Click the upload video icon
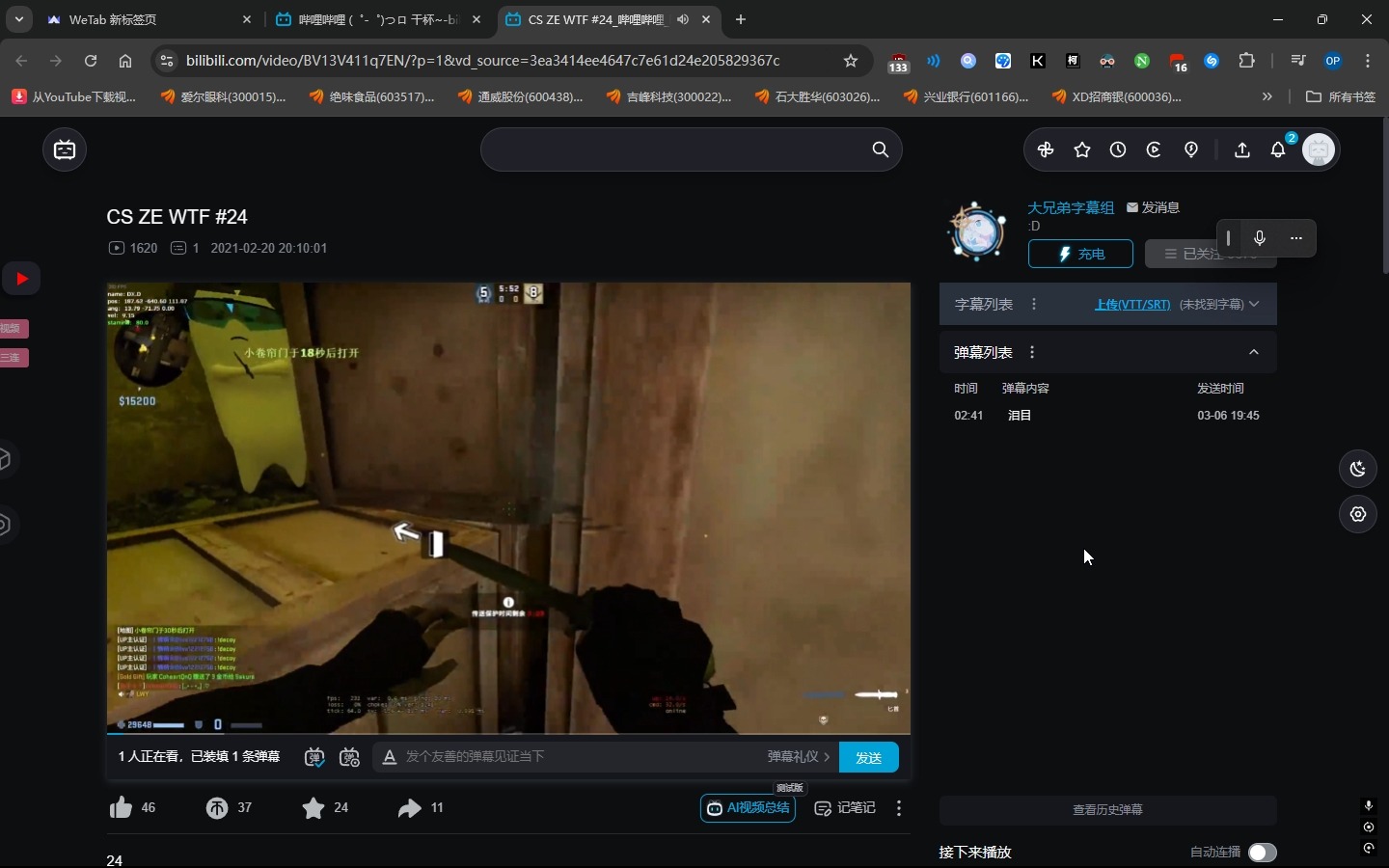The image size is (1389, 868). pos(1242,149)
